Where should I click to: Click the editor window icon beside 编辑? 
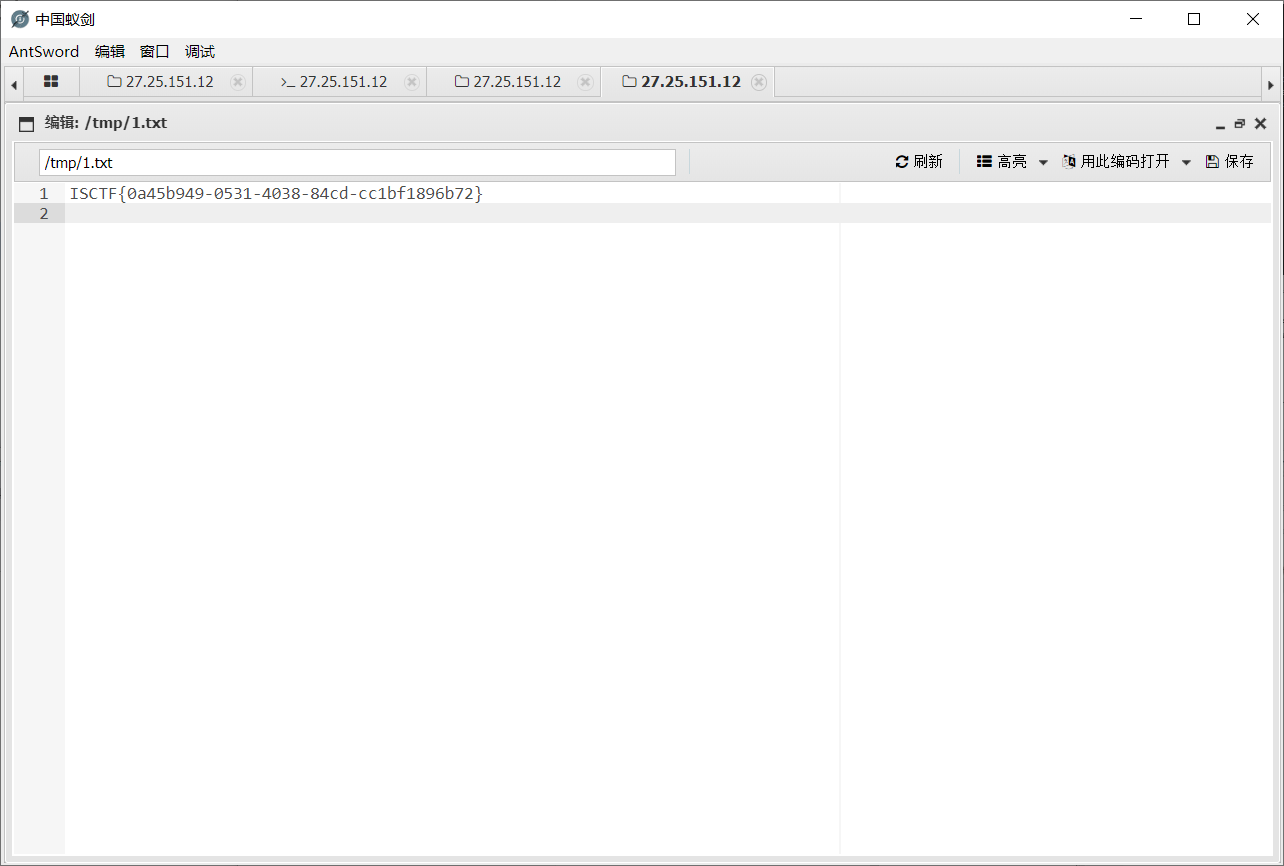pos(27,124)
